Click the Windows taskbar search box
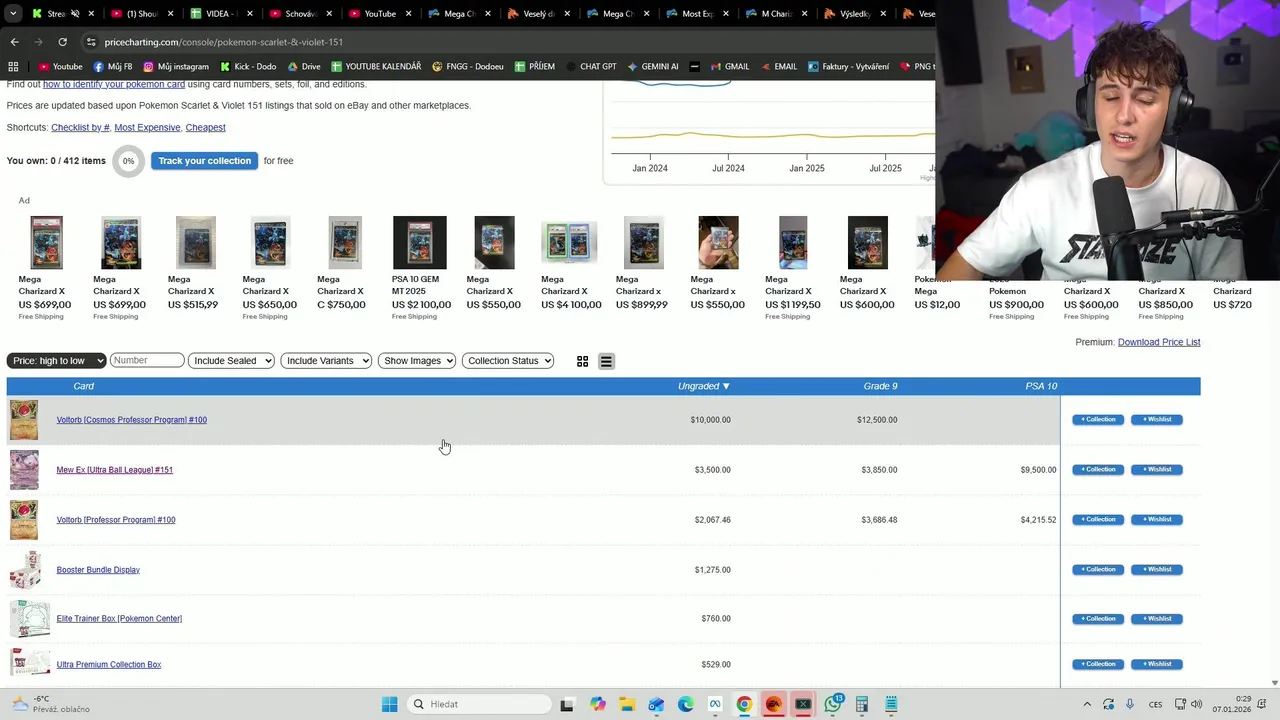This screenshot has height=720, width=1280. click(479, 704)
